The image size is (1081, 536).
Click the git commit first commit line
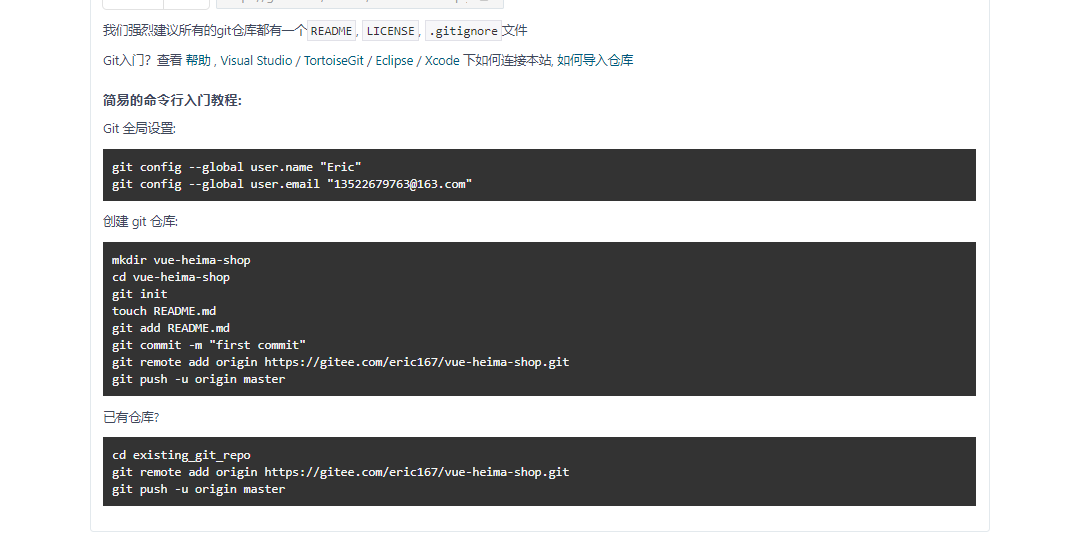click(x=209, y=345)
